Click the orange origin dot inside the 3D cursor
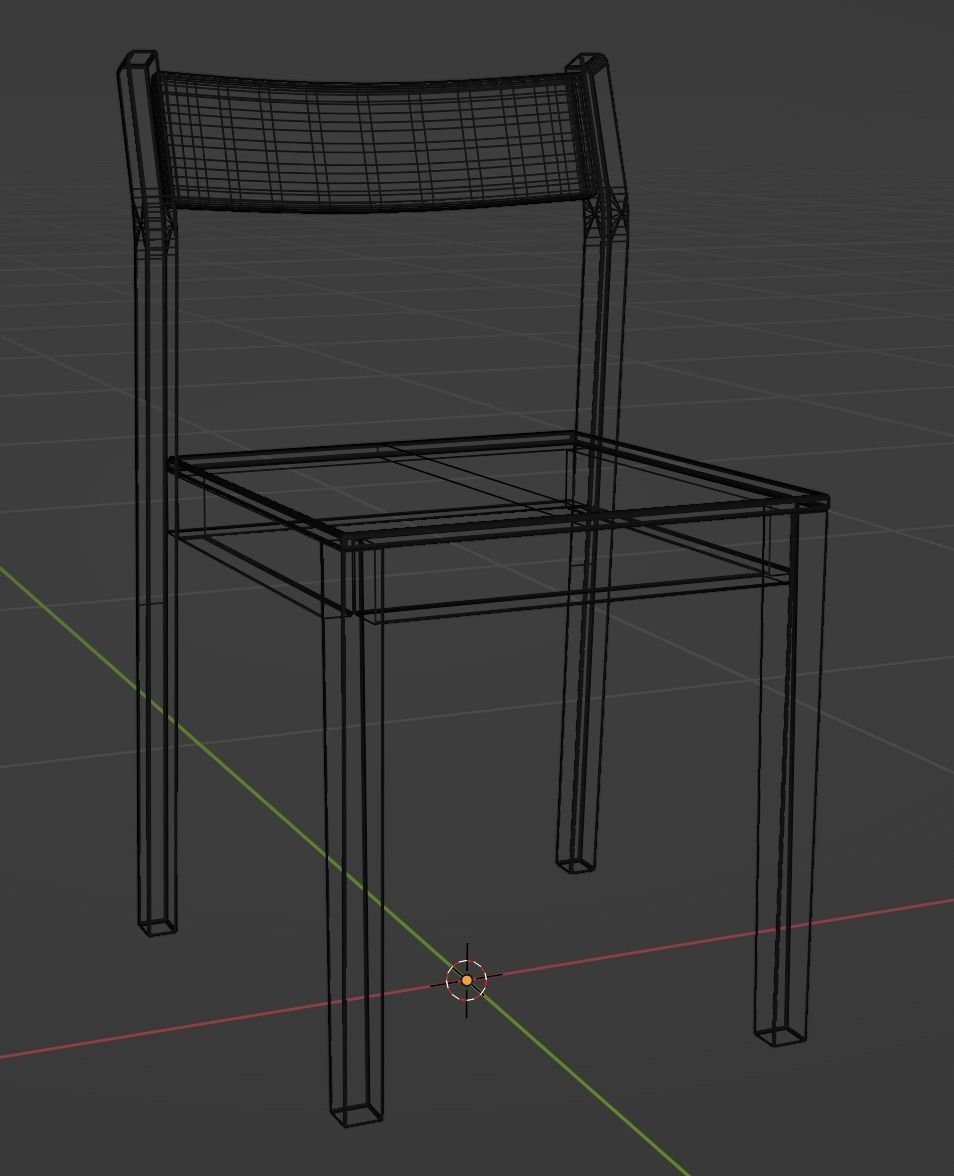The image size is (954, 1176). pyautogui.click(x=467, y=980)
